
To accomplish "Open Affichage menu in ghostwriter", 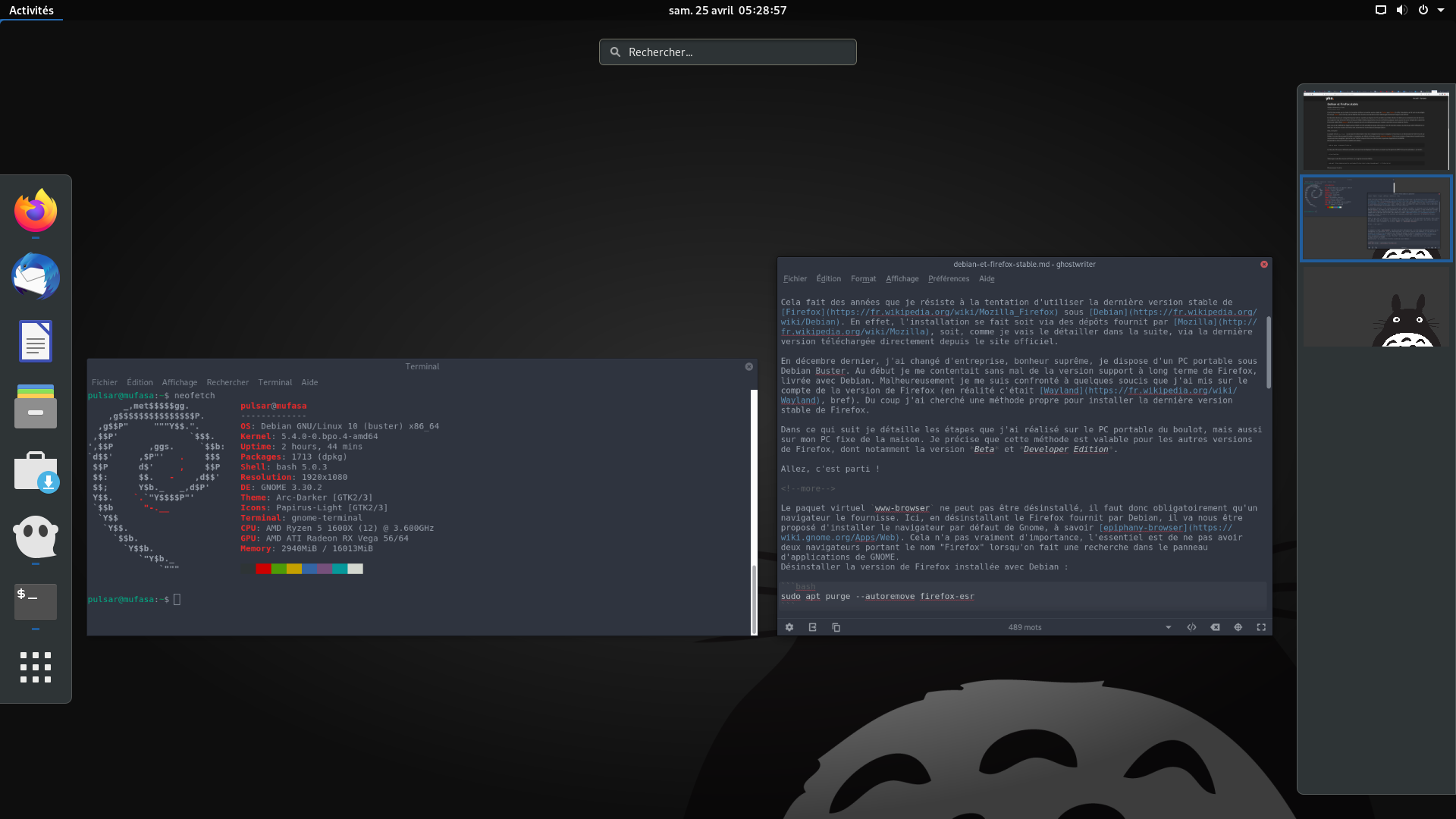I will tap(902, 278).
